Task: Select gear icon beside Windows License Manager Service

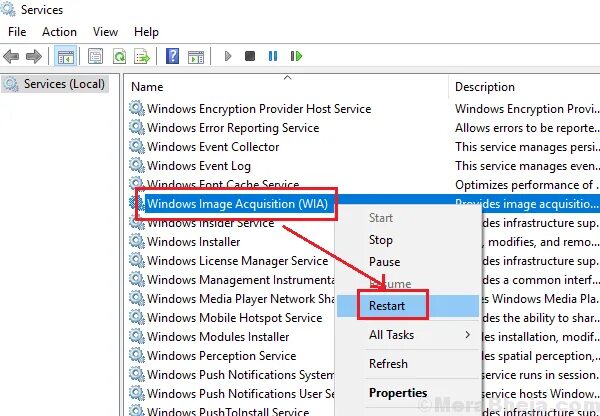Action: (137, 261)
